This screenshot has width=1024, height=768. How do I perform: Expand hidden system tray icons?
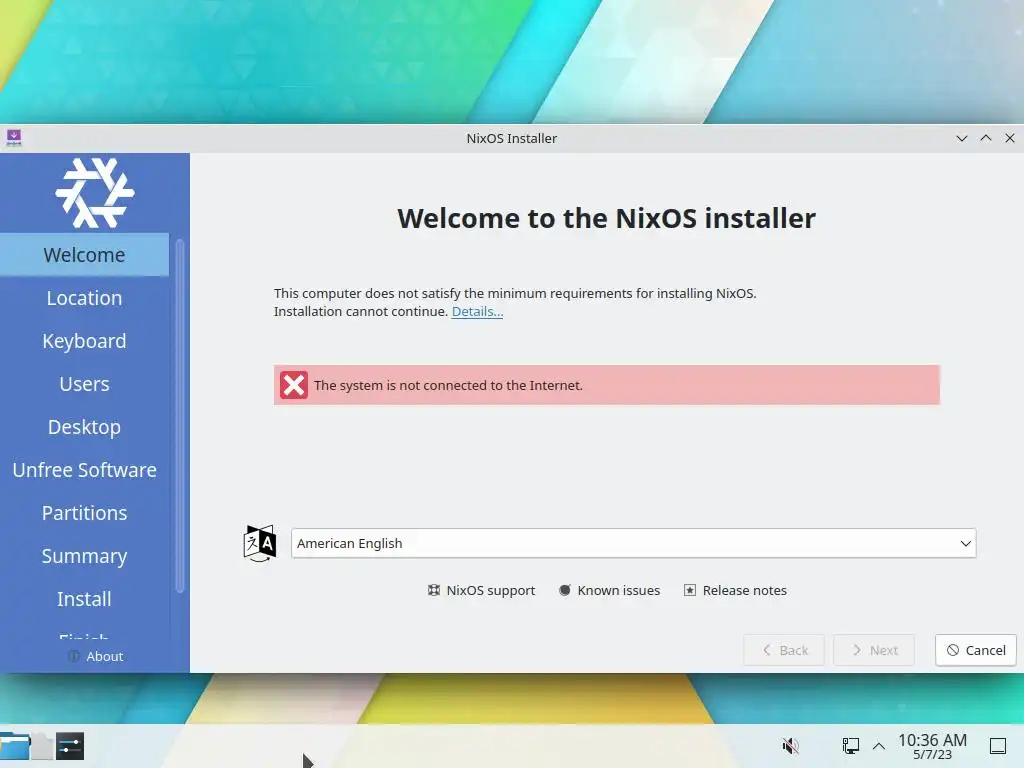[x=879, y=746]
